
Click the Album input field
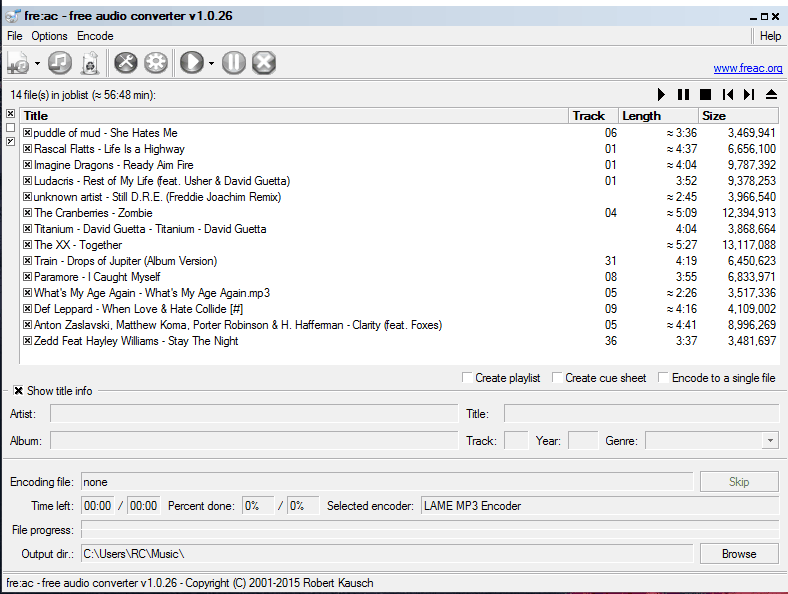click(254, 441)
